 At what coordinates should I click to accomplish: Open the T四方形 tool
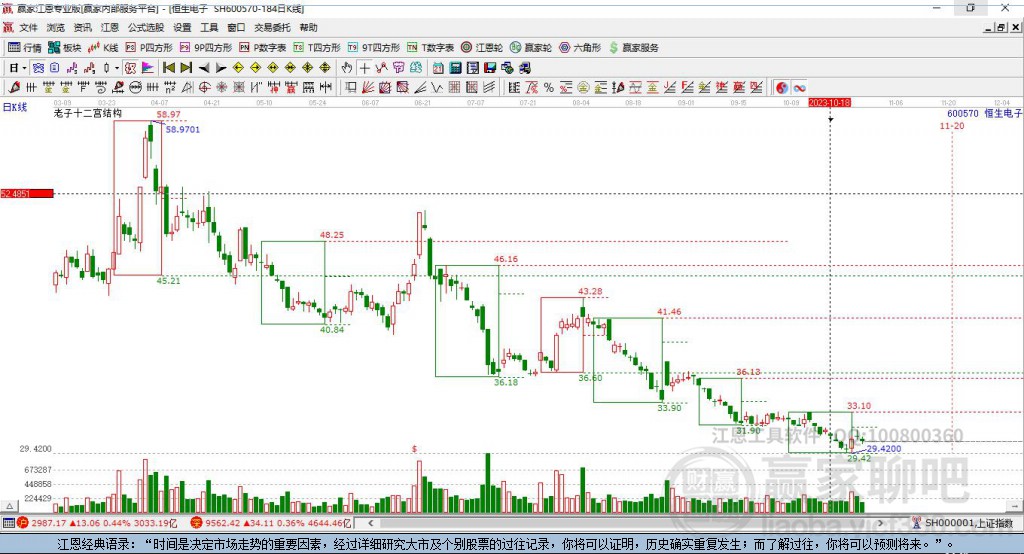pyautogui.click(x=317, y=48)
